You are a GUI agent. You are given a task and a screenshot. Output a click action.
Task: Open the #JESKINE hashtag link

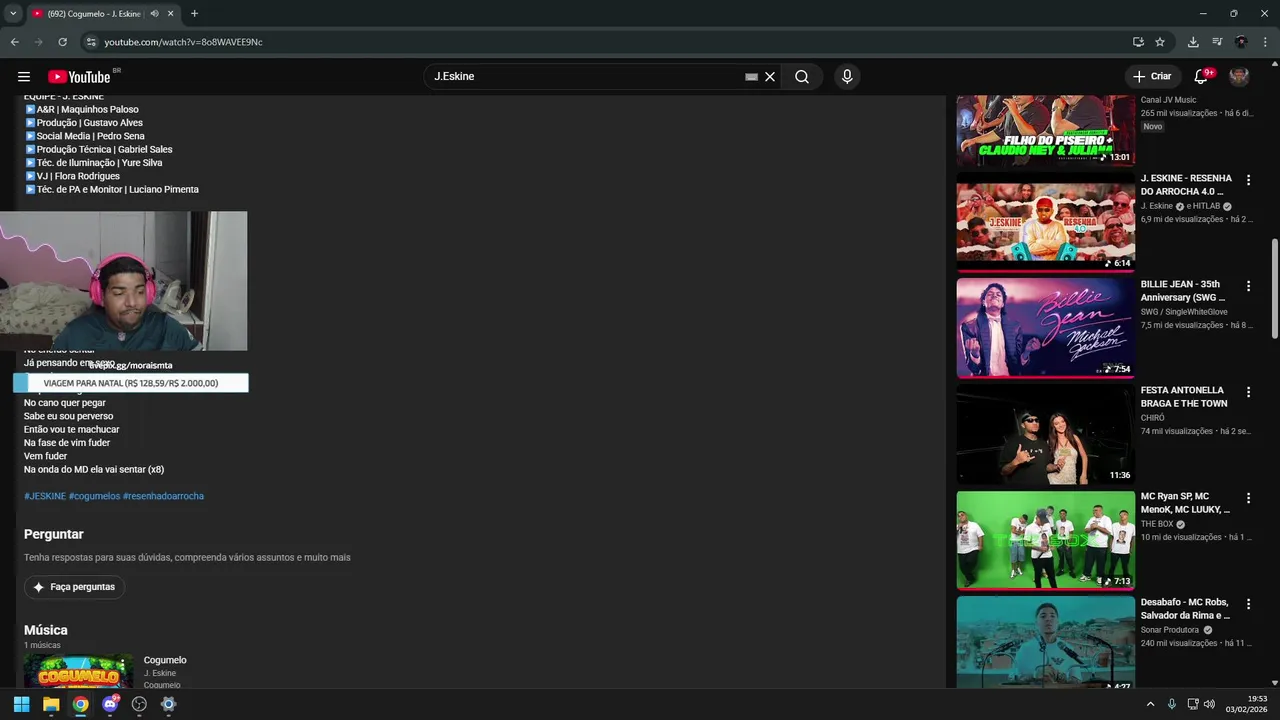click(45, 496)
